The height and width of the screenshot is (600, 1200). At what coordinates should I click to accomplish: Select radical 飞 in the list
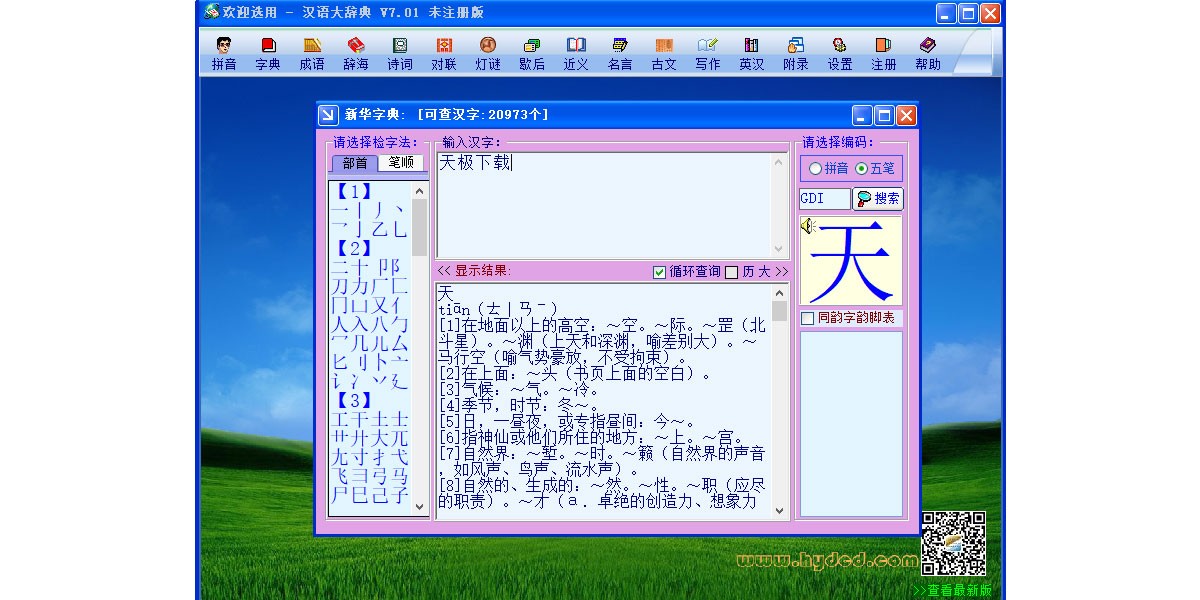(341, 476)
